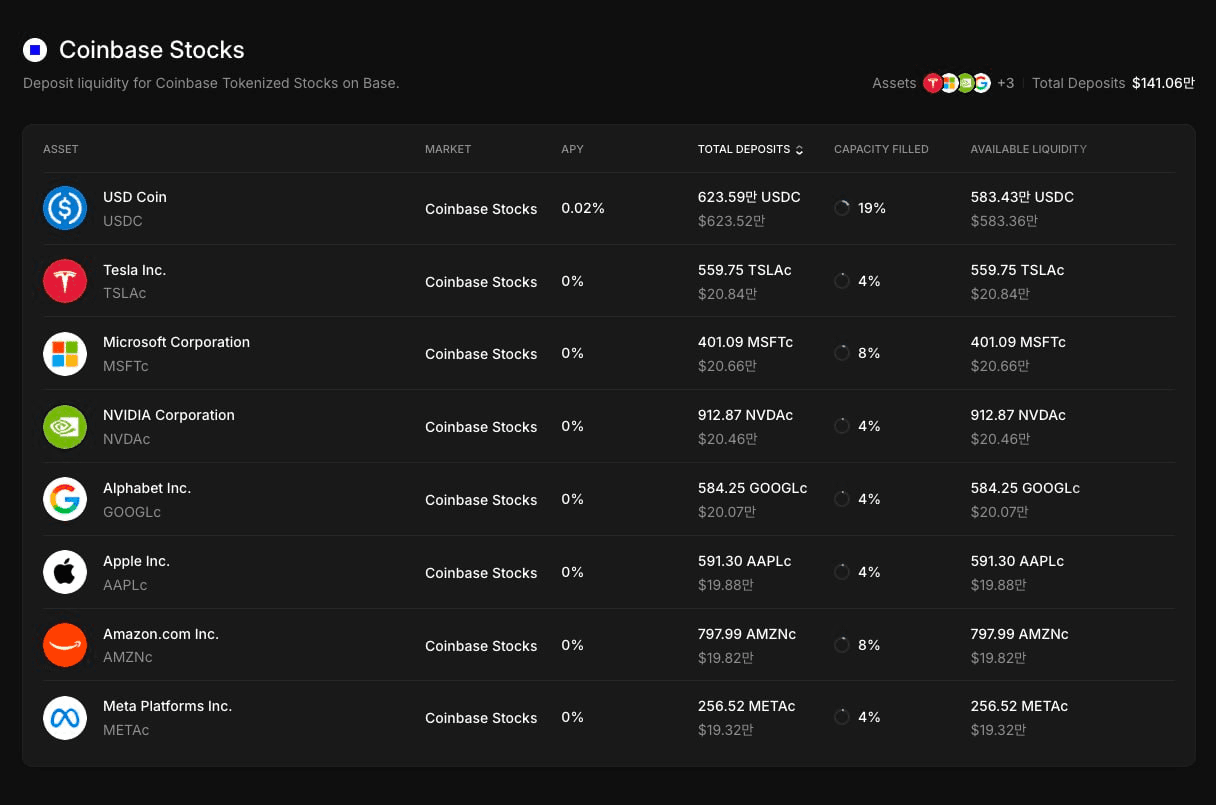The width and height of the screenshot is (1216, 805).
Task: Click the Alphabet Google asset icon
Action: (x=65, y=499)
